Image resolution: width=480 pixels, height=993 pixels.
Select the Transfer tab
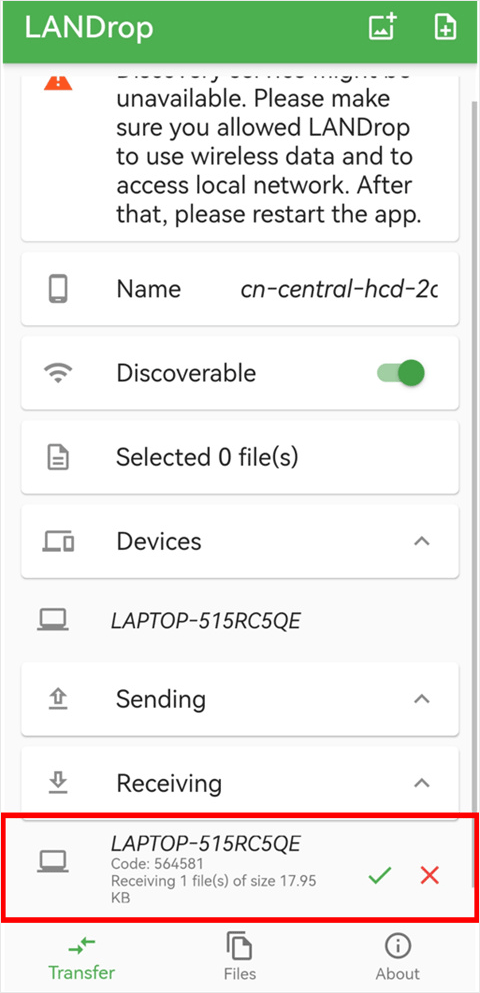click(82, 958)
